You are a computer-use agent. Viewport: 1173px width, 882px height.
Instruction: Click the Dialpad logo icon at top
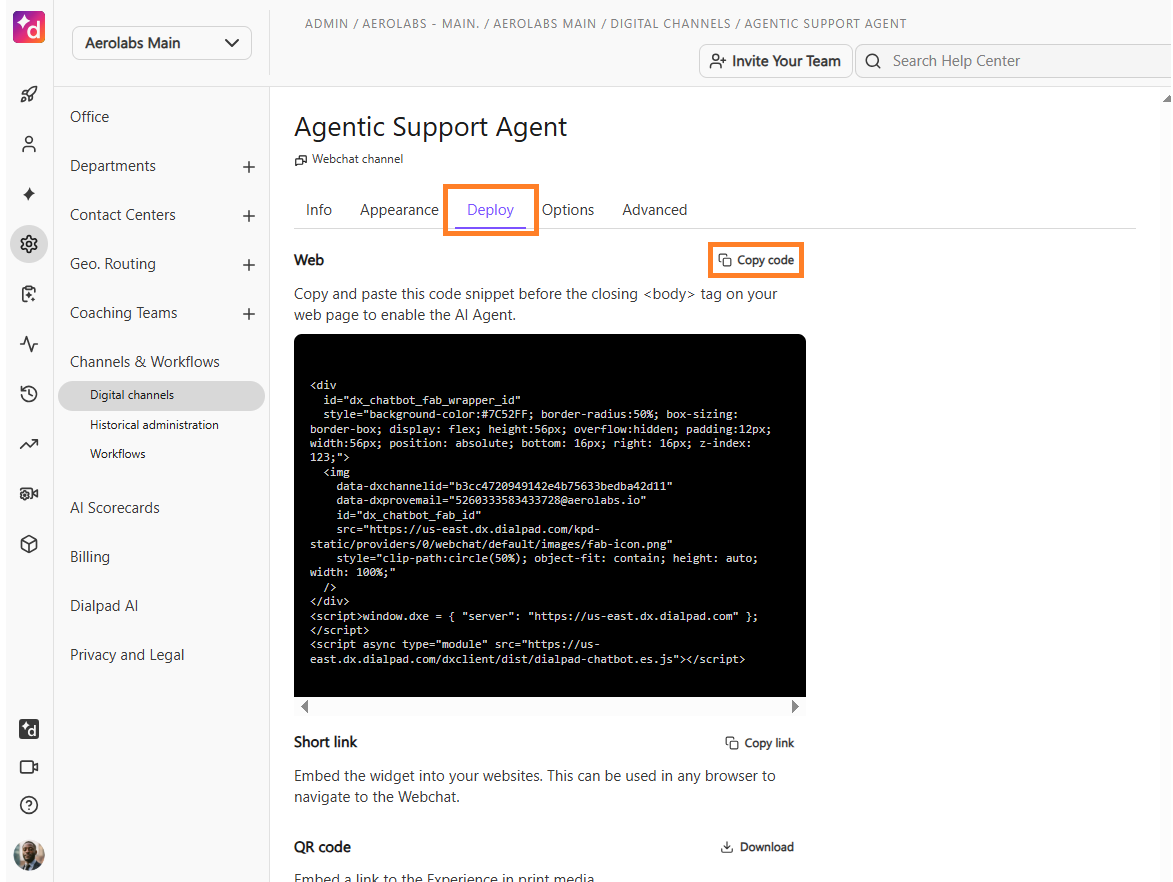coord(29,27)
